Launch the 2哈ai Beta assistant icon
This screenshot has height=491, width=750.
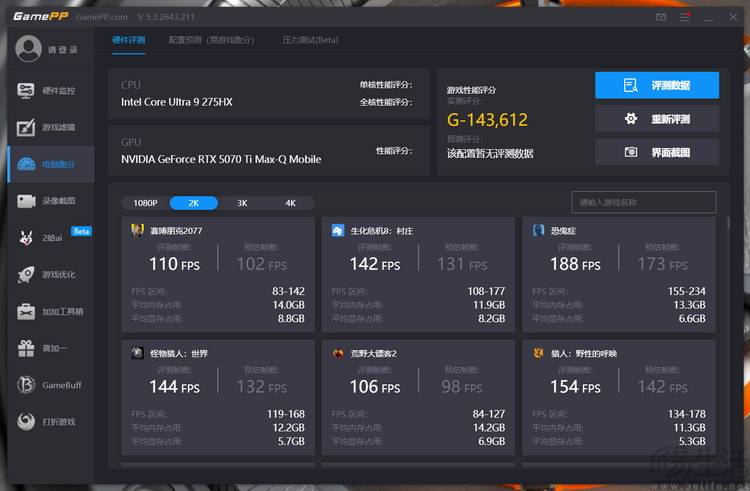tap(26, 238)
